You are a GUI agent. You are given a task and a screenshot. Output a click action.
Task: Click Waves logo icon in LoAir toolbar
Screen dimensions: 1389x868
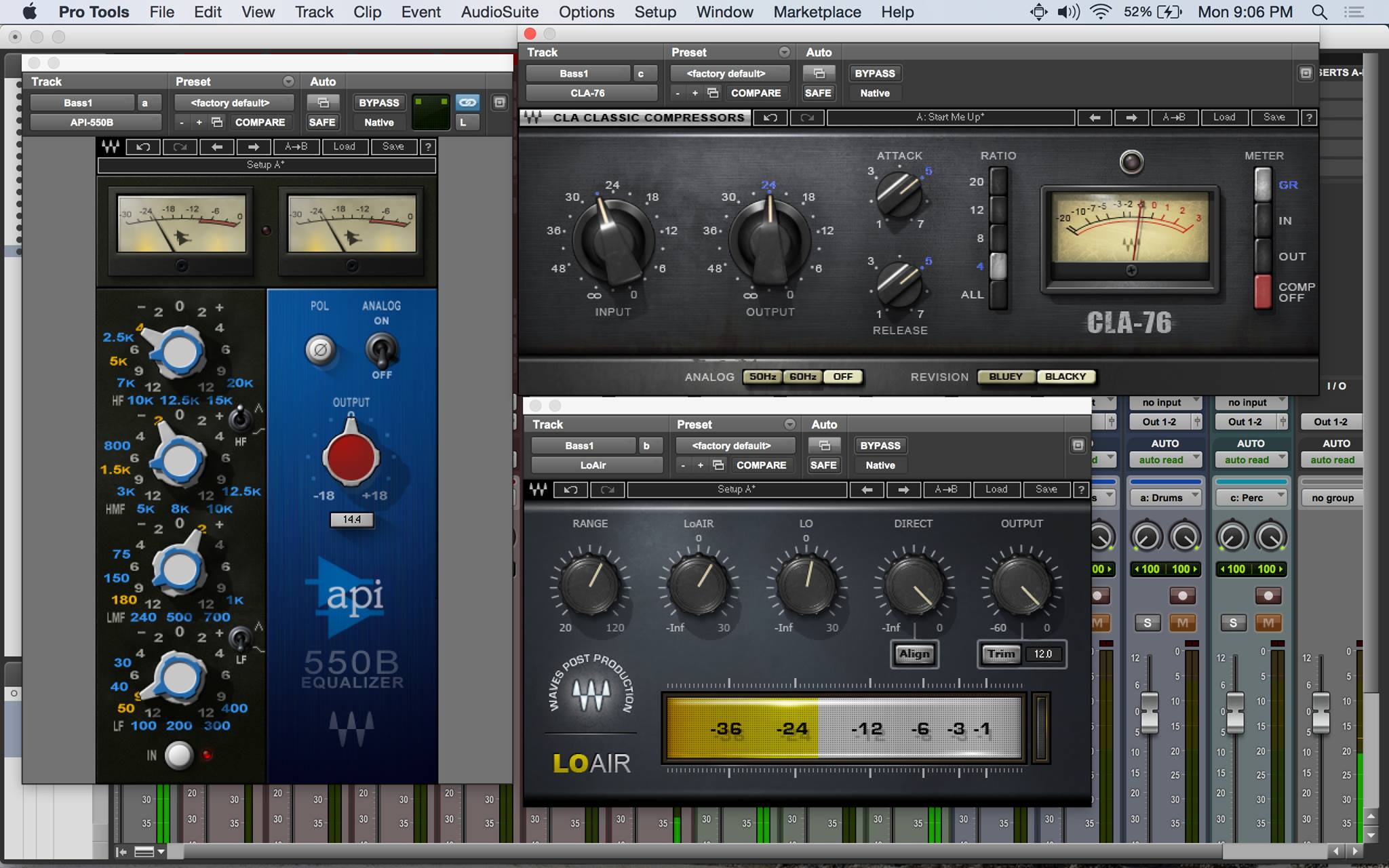[x=538, y=490]
